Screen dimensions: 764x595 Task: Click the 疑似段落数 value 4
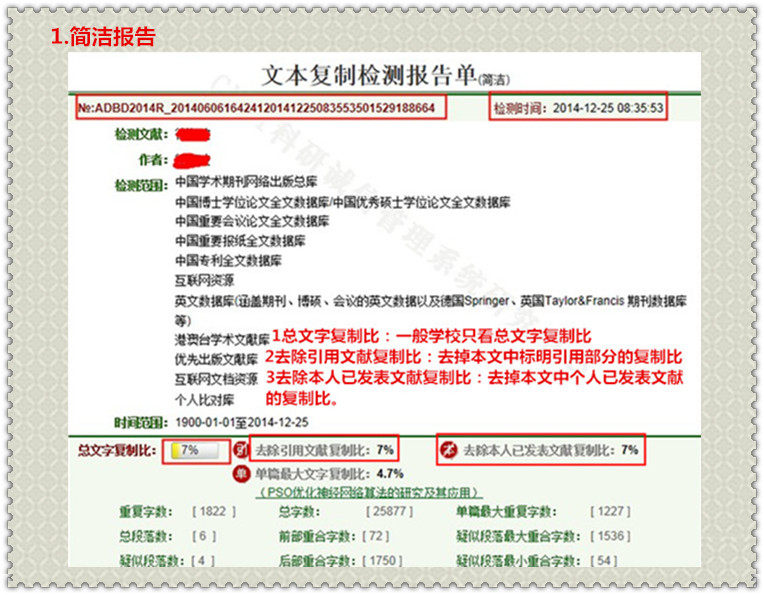tap(203, 560)
